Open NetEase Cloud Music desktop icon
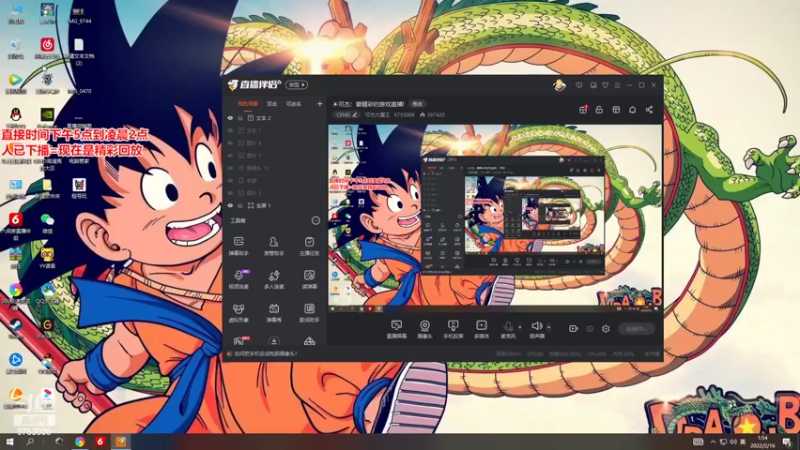 click(x=47, y=48)
